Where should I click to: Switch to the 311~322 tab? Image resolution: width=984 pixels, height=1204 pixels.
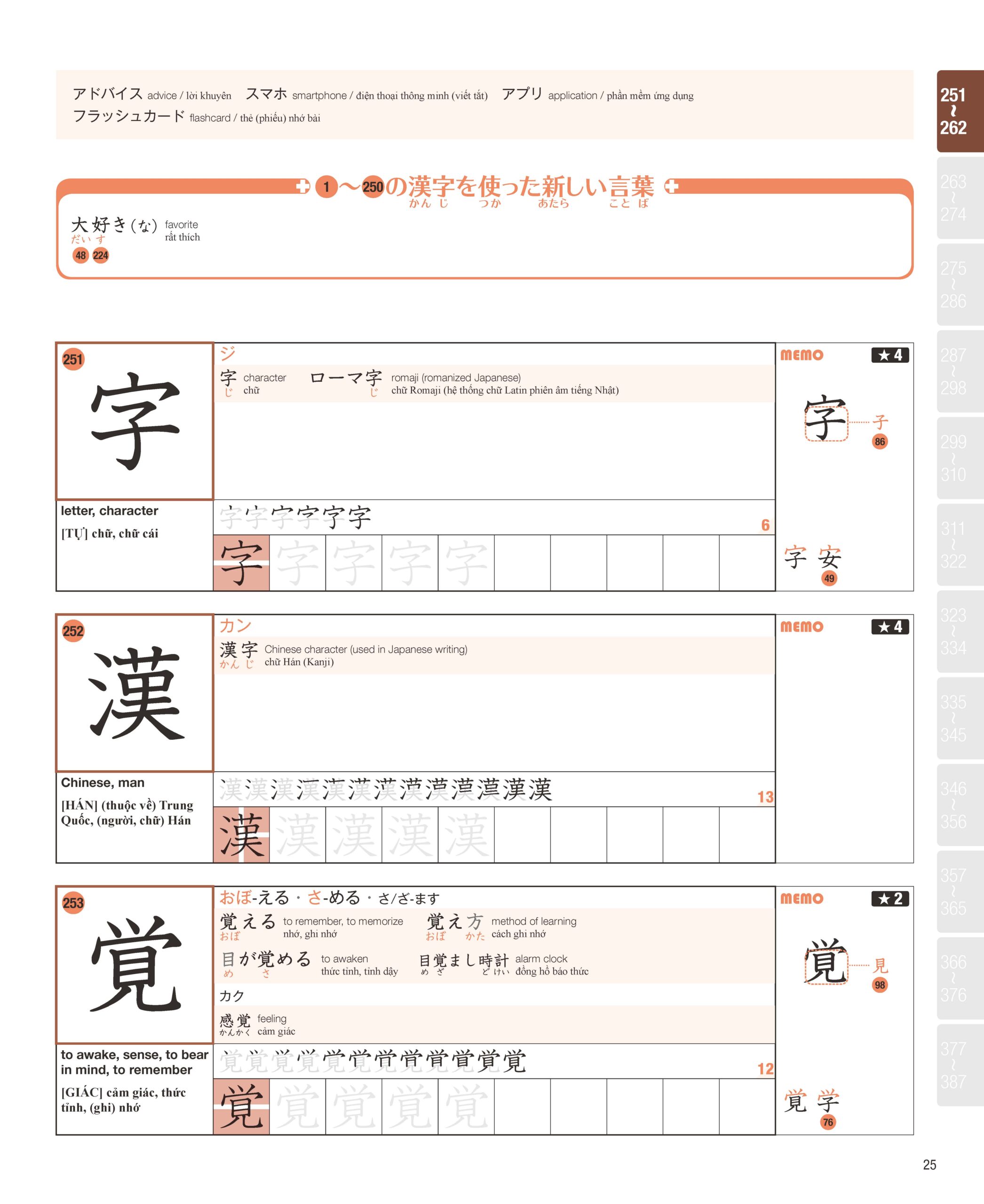pos(960,545)
